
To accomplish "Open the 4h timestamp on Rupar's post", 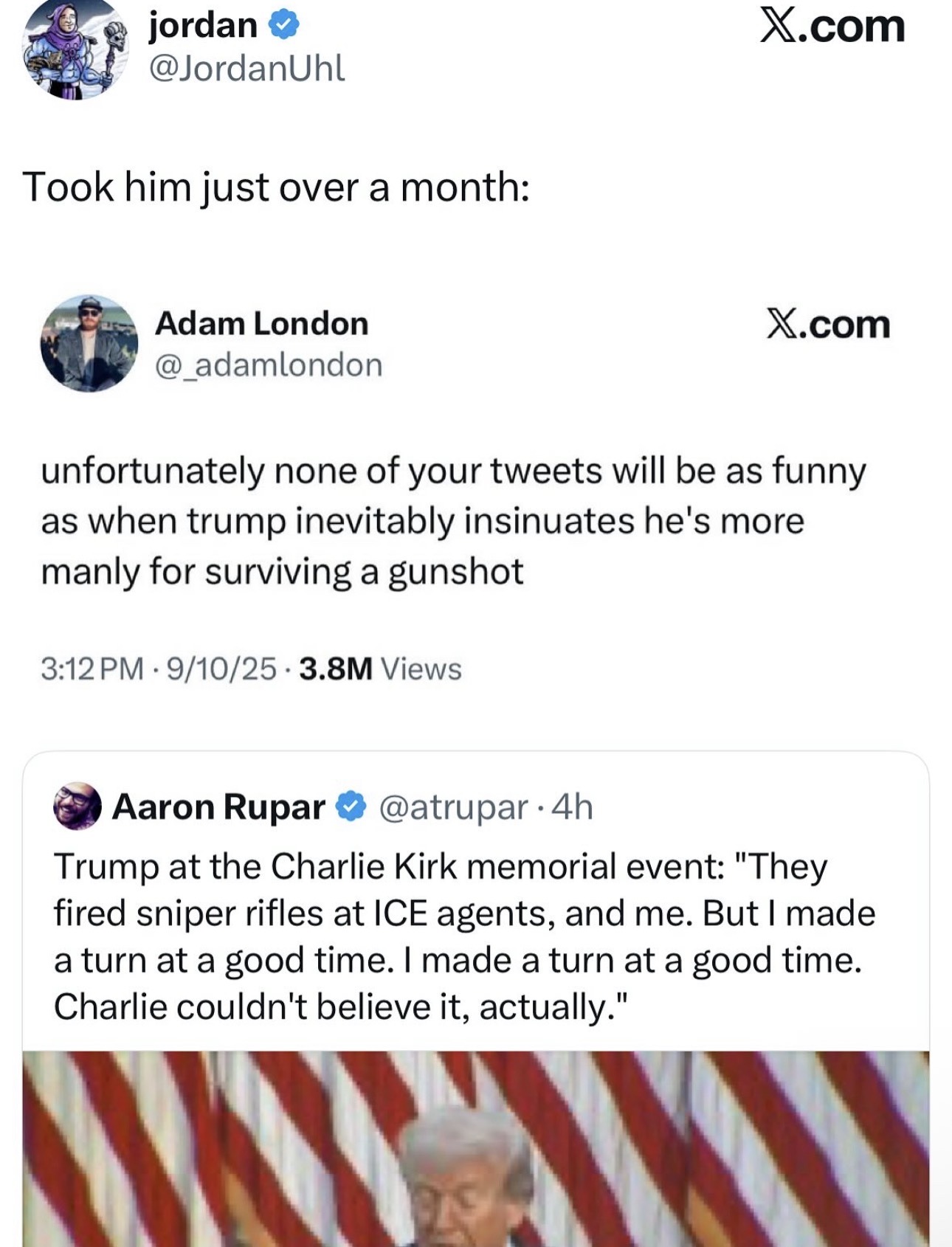I will click(x=573, y=806).
